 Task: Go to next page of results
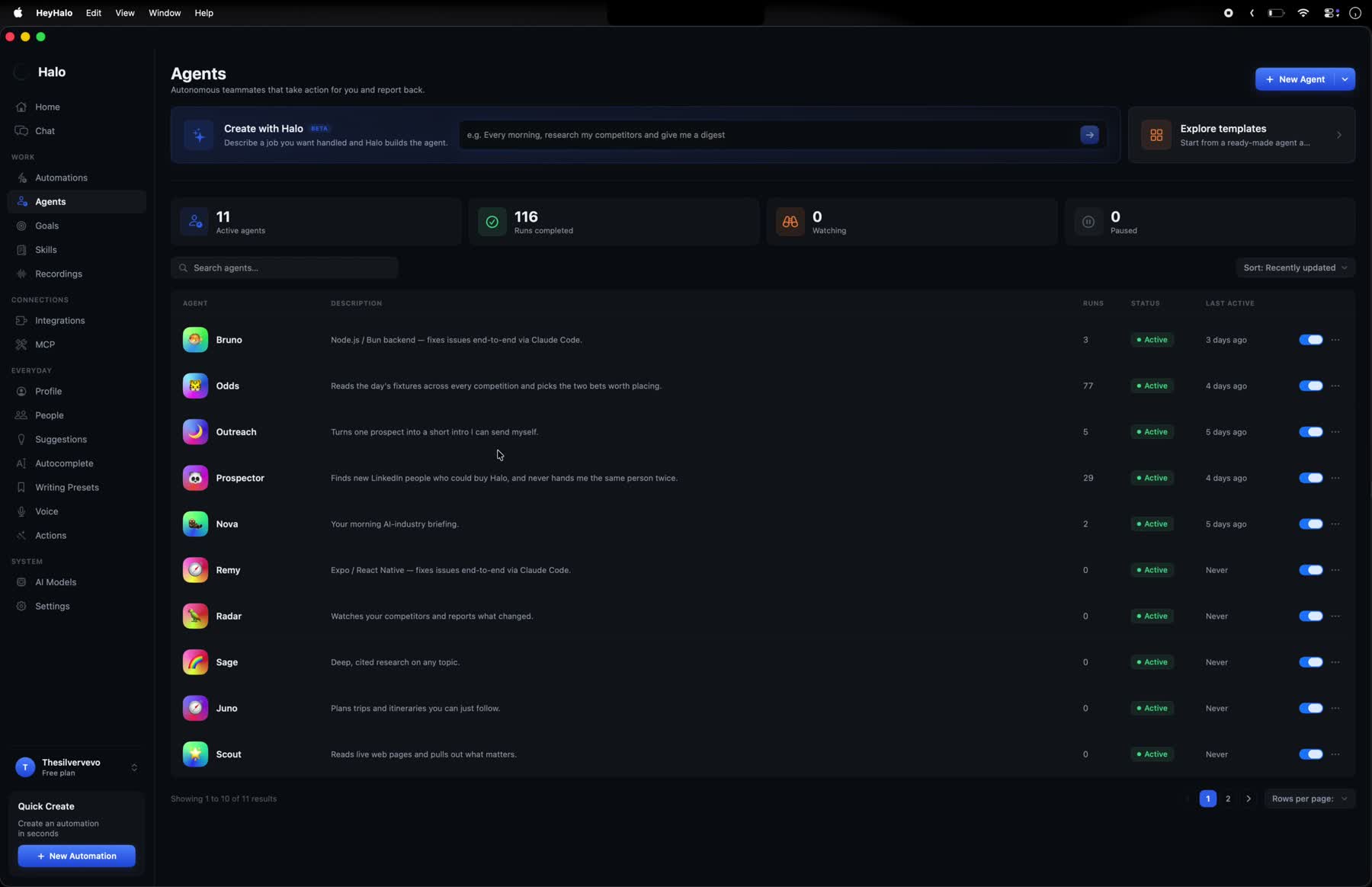pos(1249,799)
